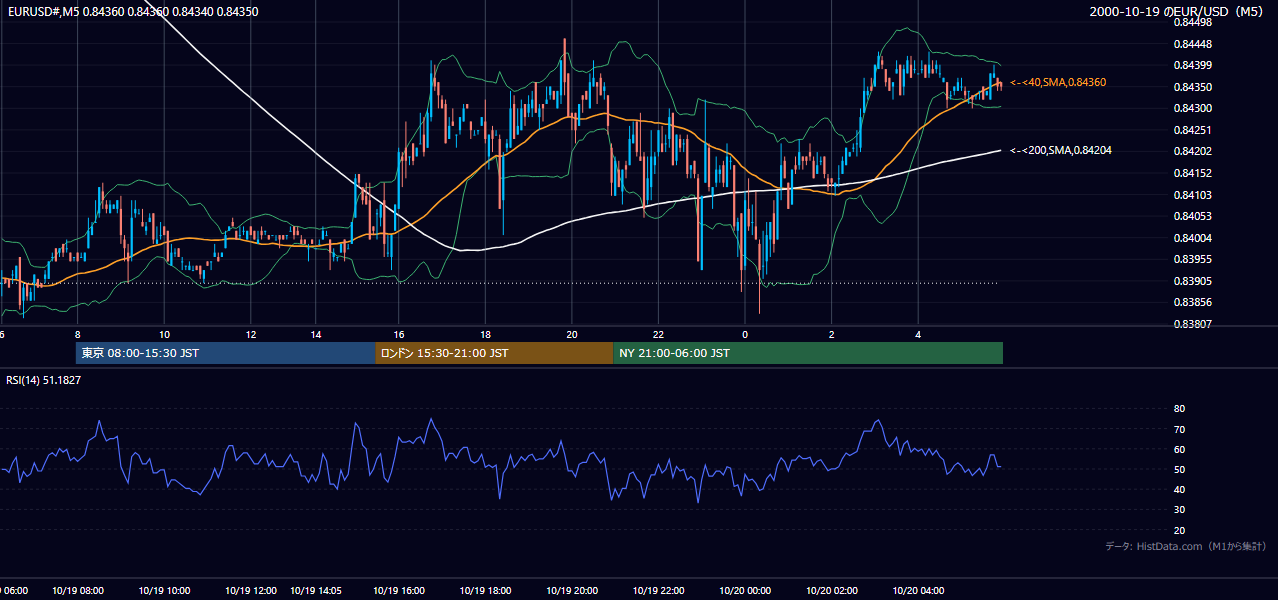Click the RSI(14) 51.1827 indicator label
Screen dimensions: 1278x600
(x=44, y=380)
